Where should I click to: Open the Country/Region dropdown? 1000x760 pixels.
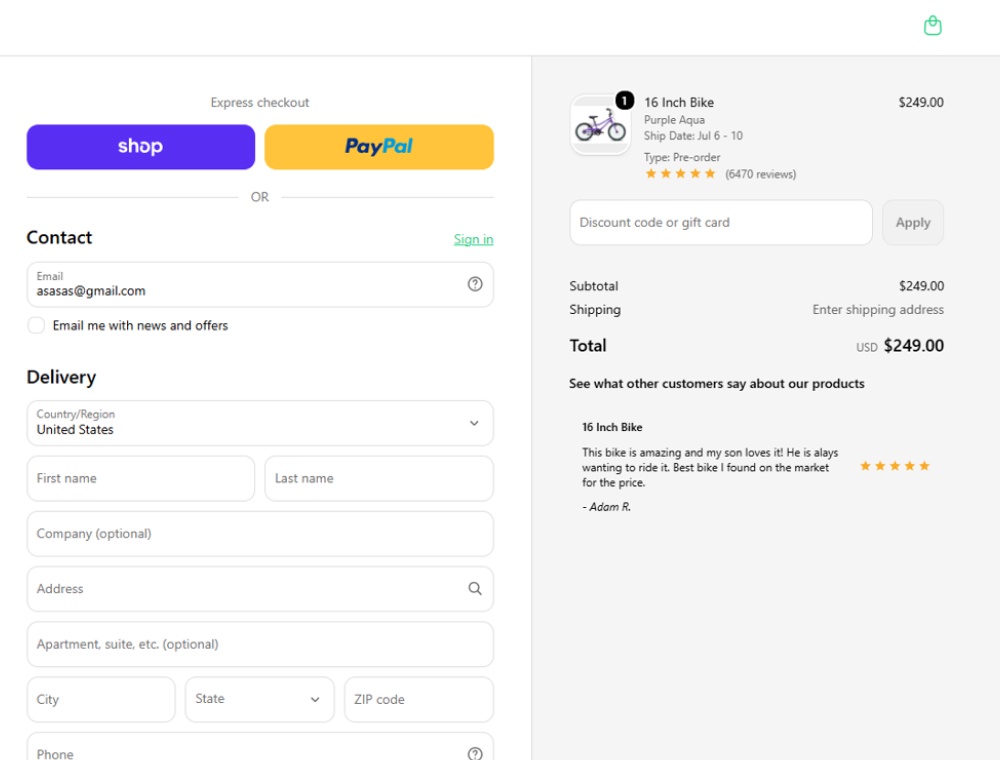(x=260, y=423)
